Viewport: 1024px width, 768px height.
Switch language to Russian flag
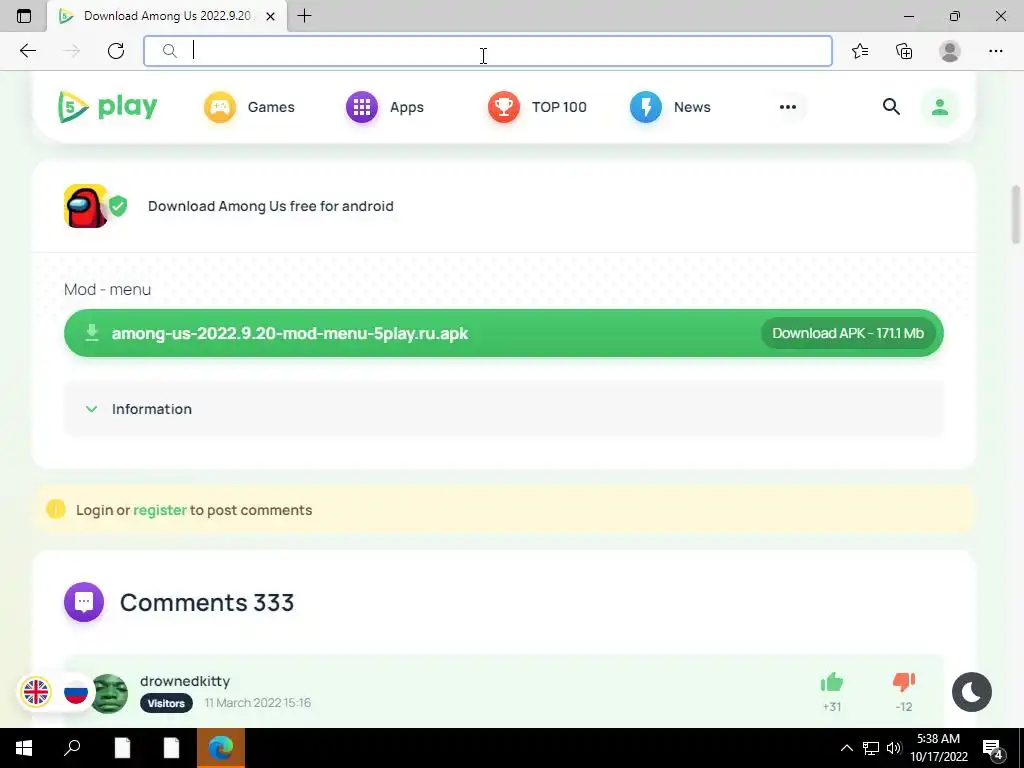[x=76, y=692]
